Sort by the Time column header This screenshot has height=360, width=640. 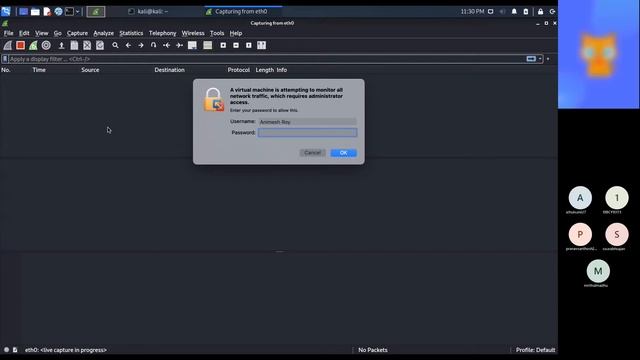[39, 70]
